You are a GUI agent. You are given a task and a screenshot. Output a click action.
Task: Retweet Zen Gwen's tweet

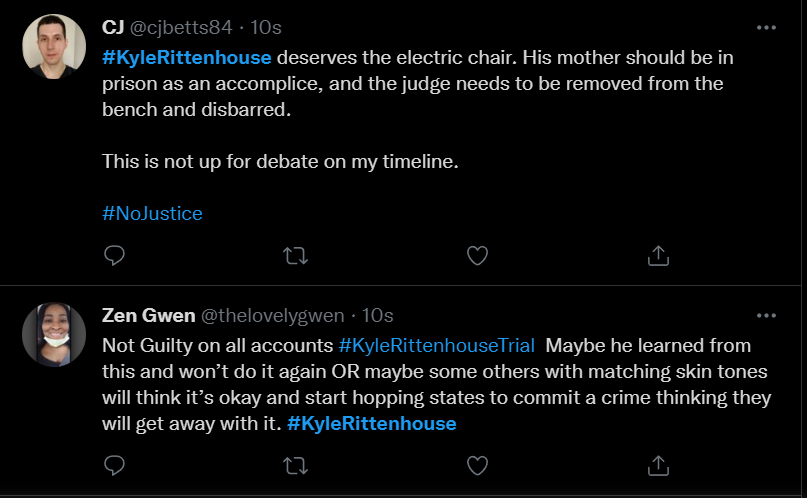click(296, 465)
